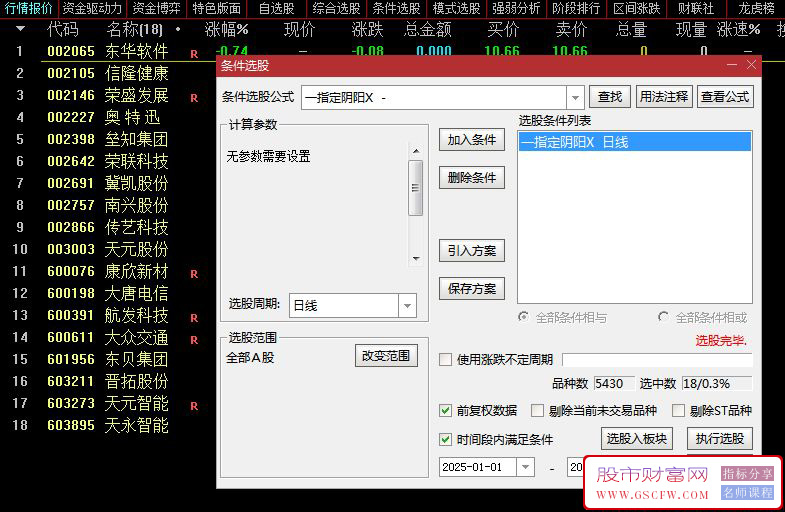Sort by 代码 column header
785x512 pixels.
(x=63, y=30)
